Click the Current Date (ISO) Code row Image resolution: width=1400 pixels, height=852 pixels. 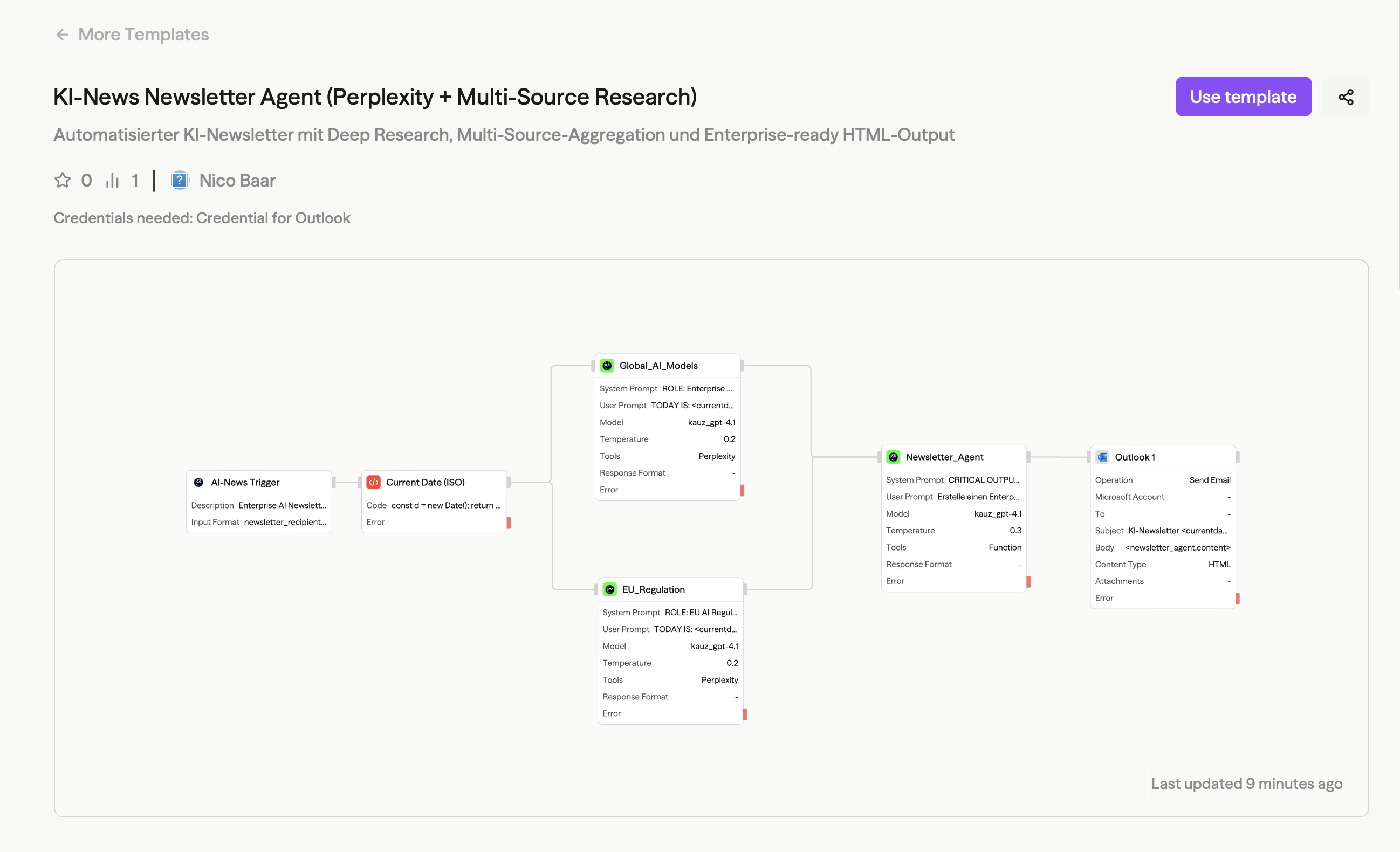pos(433,505)
